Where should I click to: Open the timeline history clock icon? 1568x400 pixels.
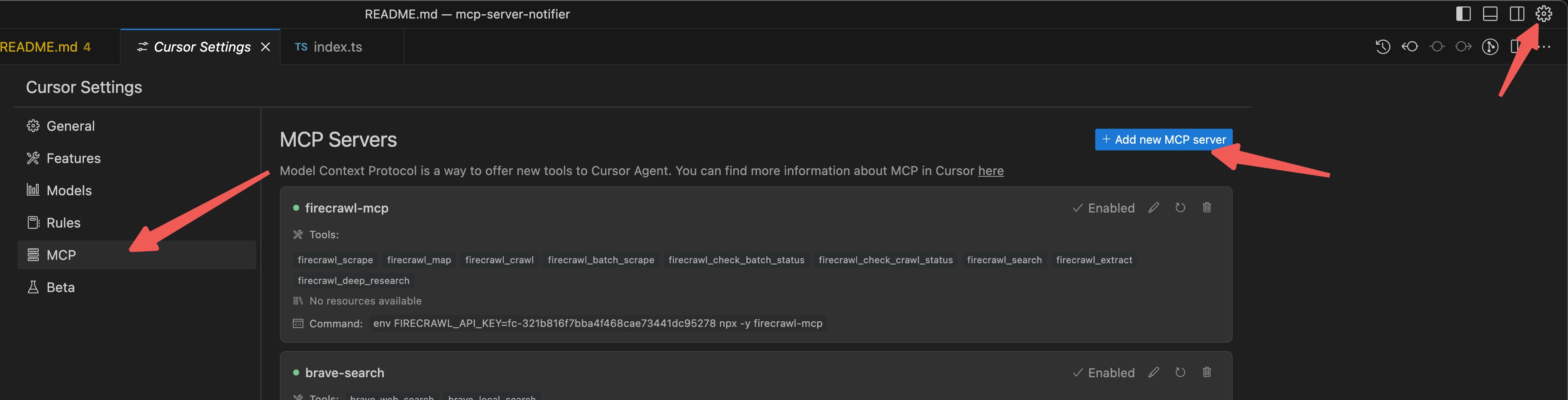(1383, 47)
